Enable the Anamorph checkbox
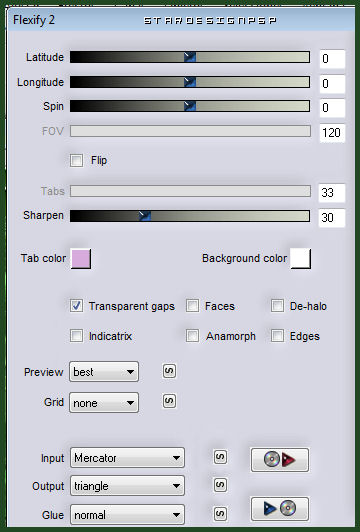 (192, 336)
